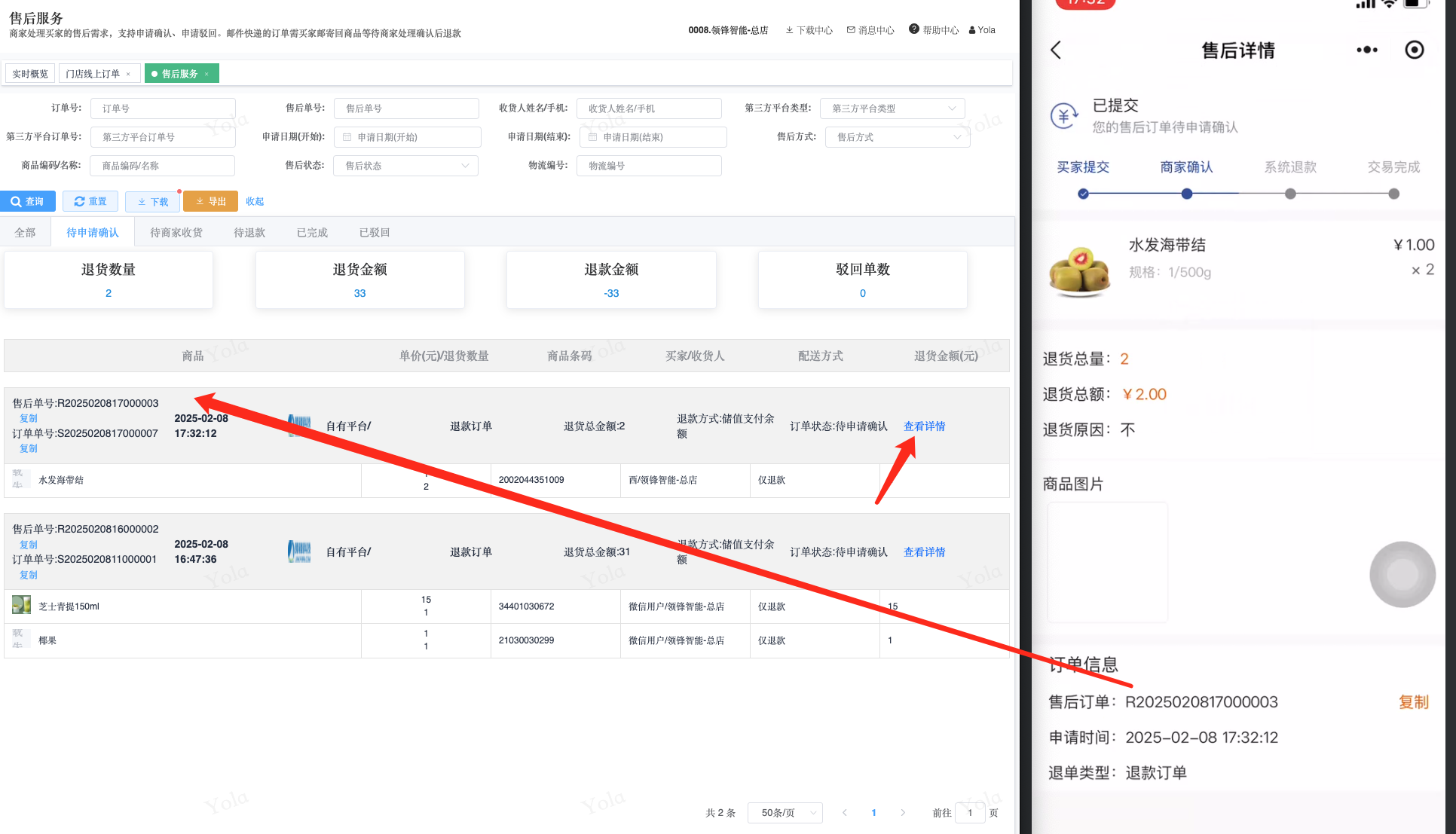Click the orange 导出 export button
This screenshot has height=834, width=1456.
coord(210,201)
